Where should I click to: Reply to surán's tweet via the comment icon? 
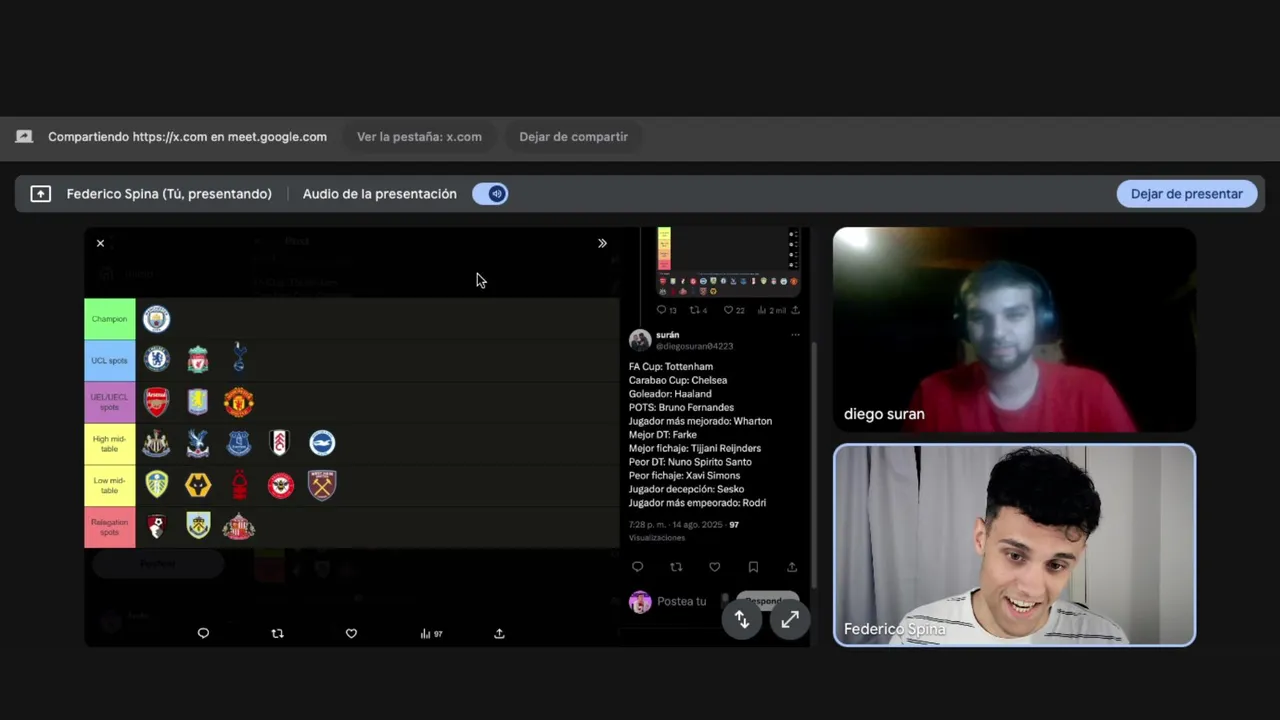[x=637, y=567]
